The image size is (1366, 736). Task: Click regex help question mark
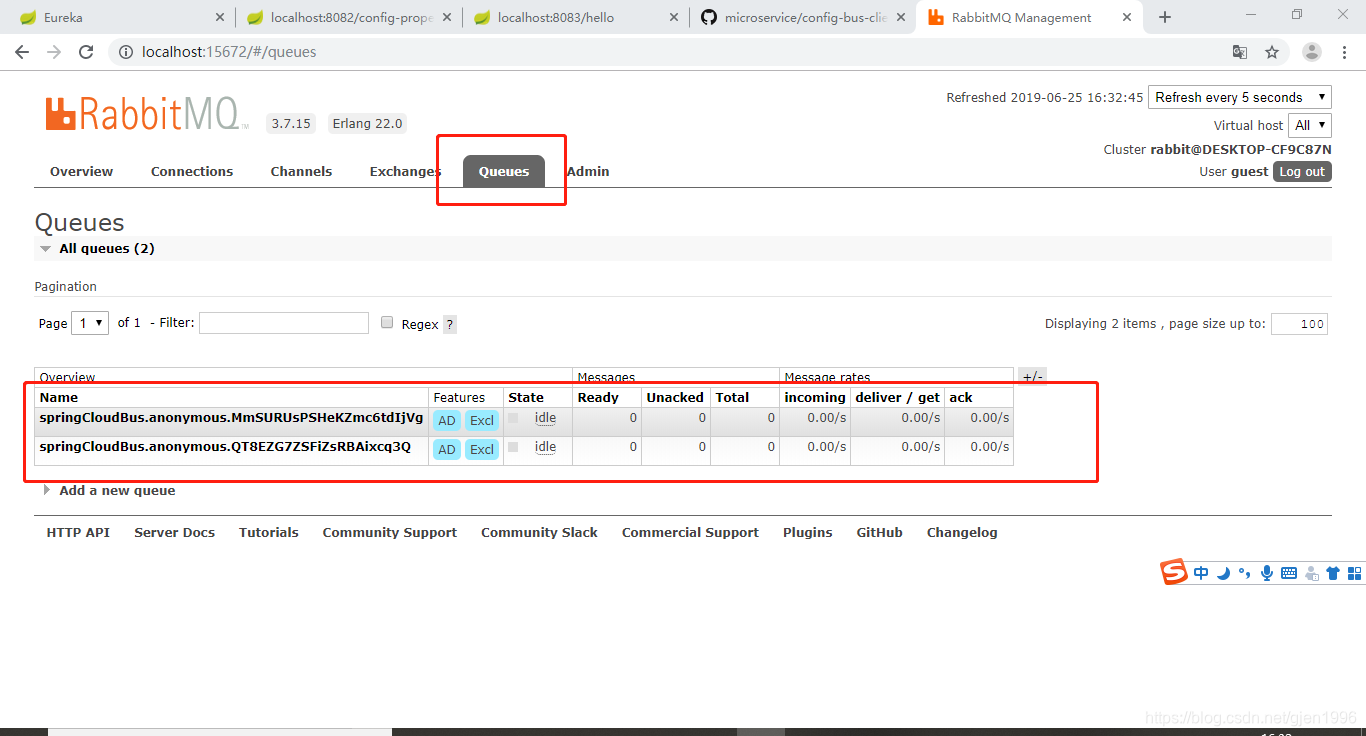pyautogui.click(x=450, y=324)
